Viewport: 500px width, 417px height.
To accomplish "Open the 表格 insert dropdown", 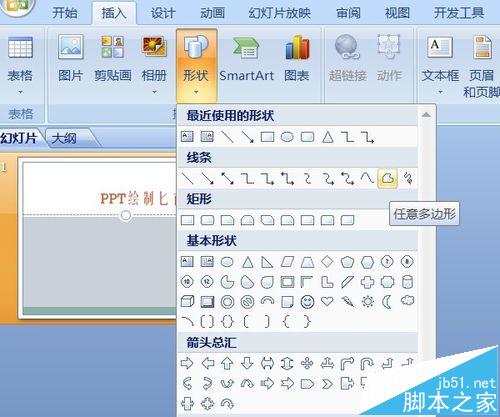I will tap(20, 65).
